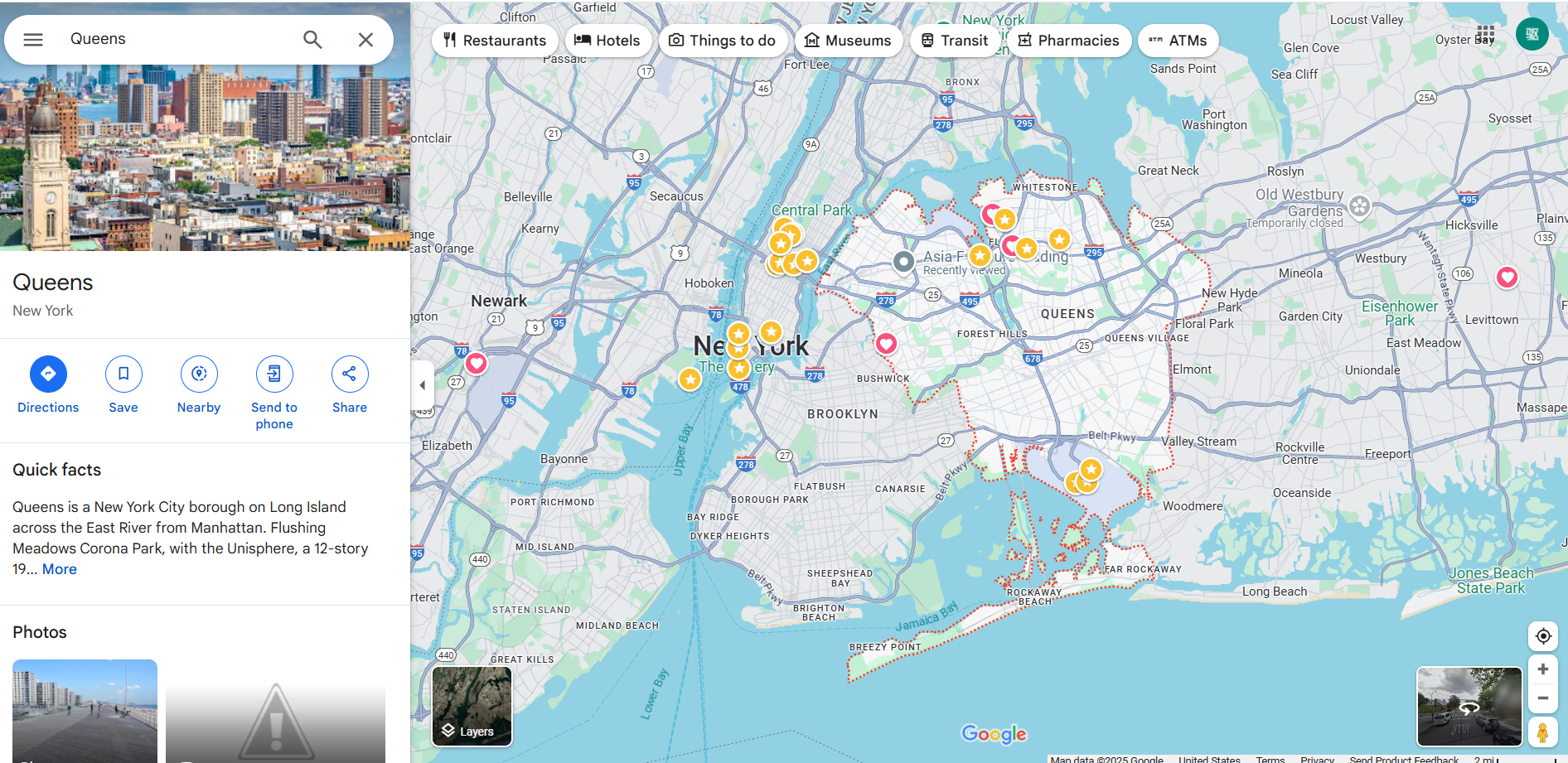The image size is (1568, 763).
Task: Clear the Queens search query
Action: [365, 40]
